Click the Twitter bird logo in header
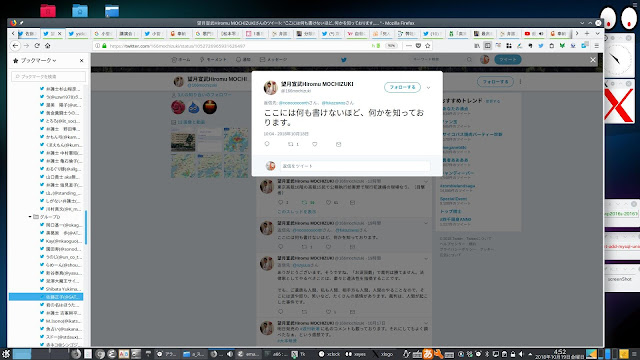 344,60
